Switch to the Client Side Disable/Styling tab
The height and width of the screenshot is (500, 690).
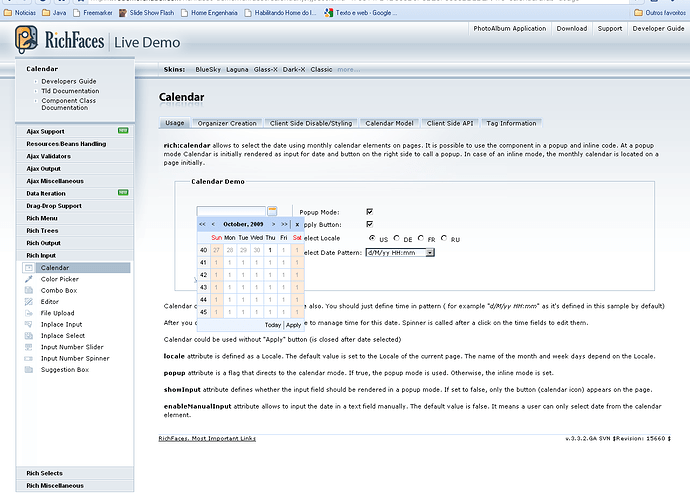click(x=311, y=124)
